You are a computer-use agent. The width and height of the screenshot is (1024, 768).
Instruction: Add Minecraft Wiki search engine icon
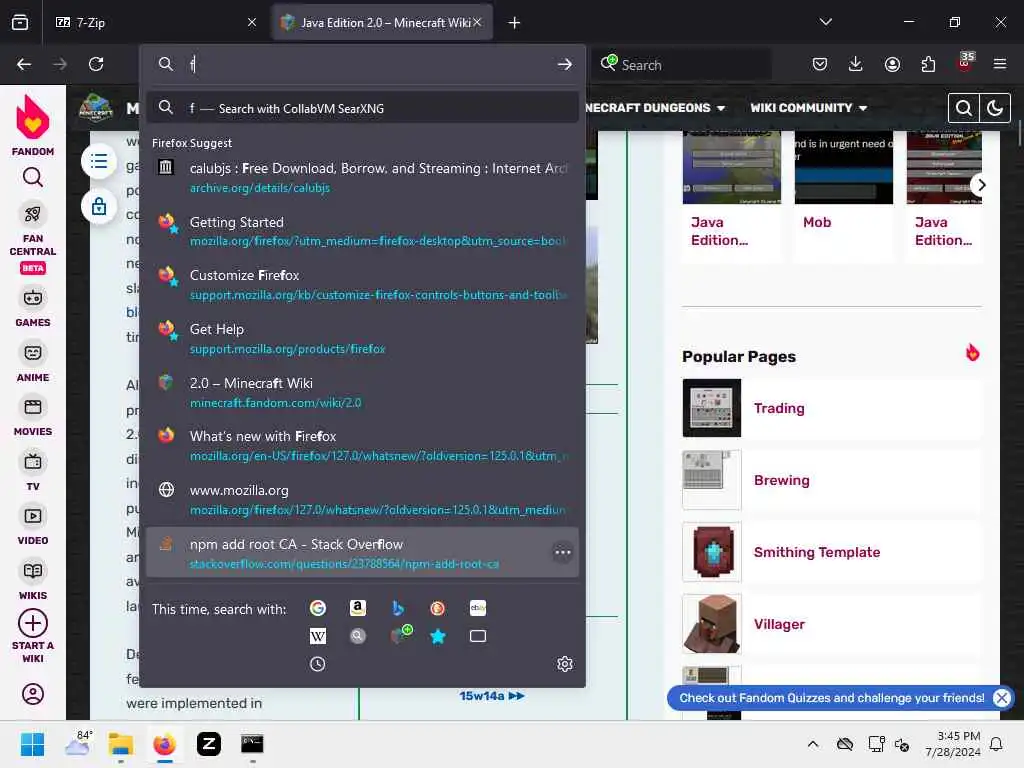(401, 634)
